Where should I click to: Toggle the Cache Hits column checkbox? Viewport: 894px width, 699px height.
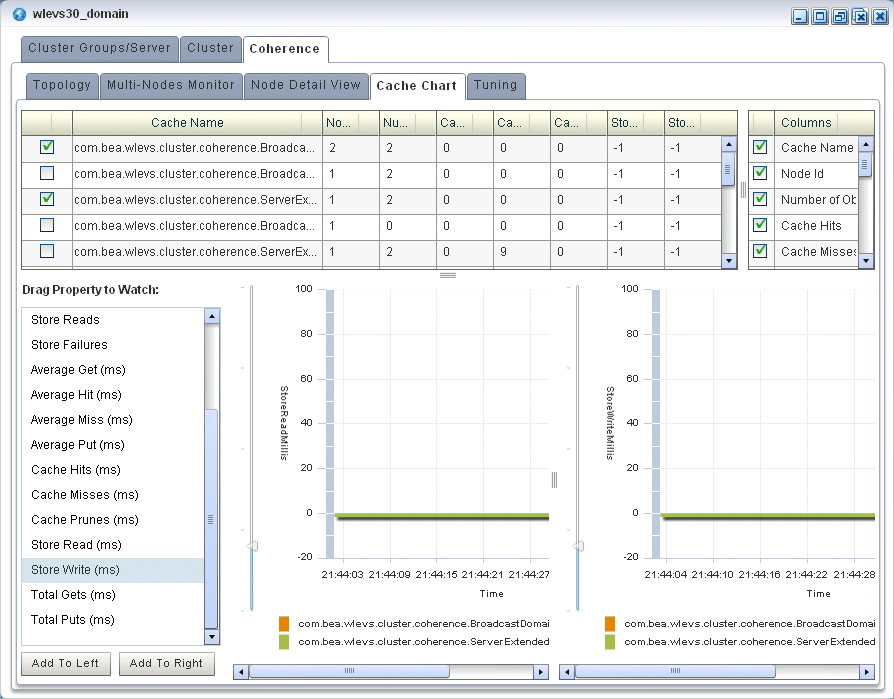coord(760,225)
